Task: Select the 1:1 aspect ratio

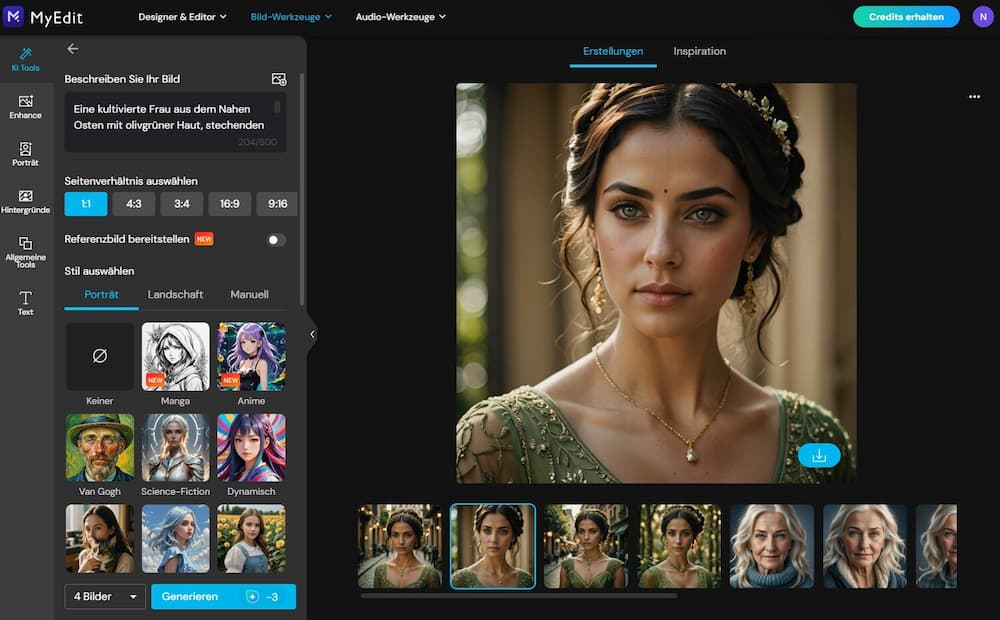Action: (x=85, y=204)
